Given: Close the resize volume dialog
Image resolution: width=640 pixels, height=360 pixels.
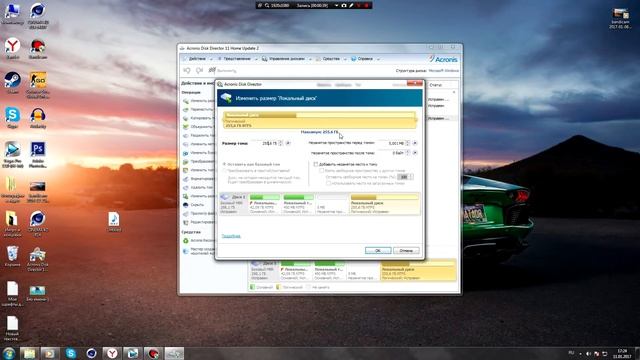Looking at the screenshot, I should (x=415, y=84).
